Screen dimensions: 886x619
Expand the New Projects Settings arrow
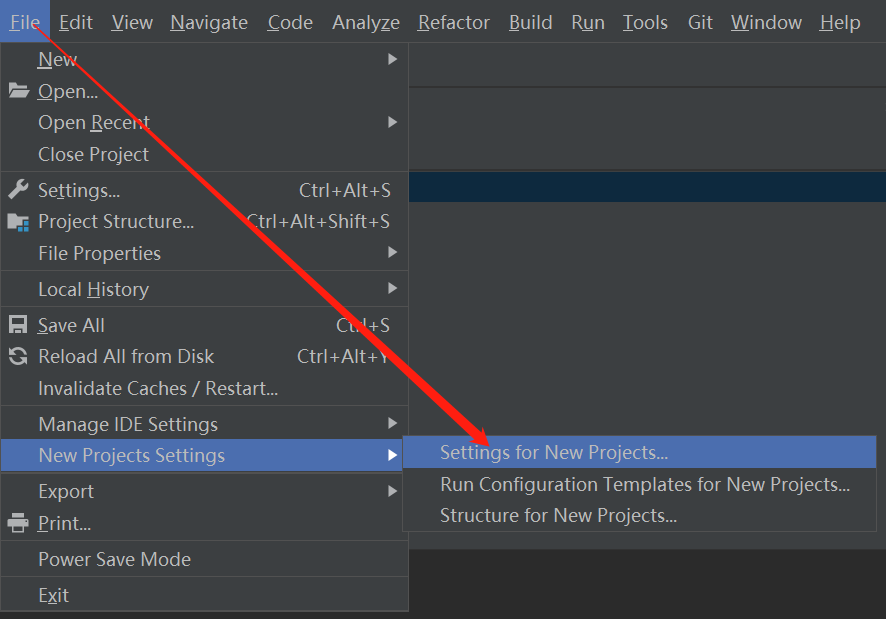pos(392,455)
